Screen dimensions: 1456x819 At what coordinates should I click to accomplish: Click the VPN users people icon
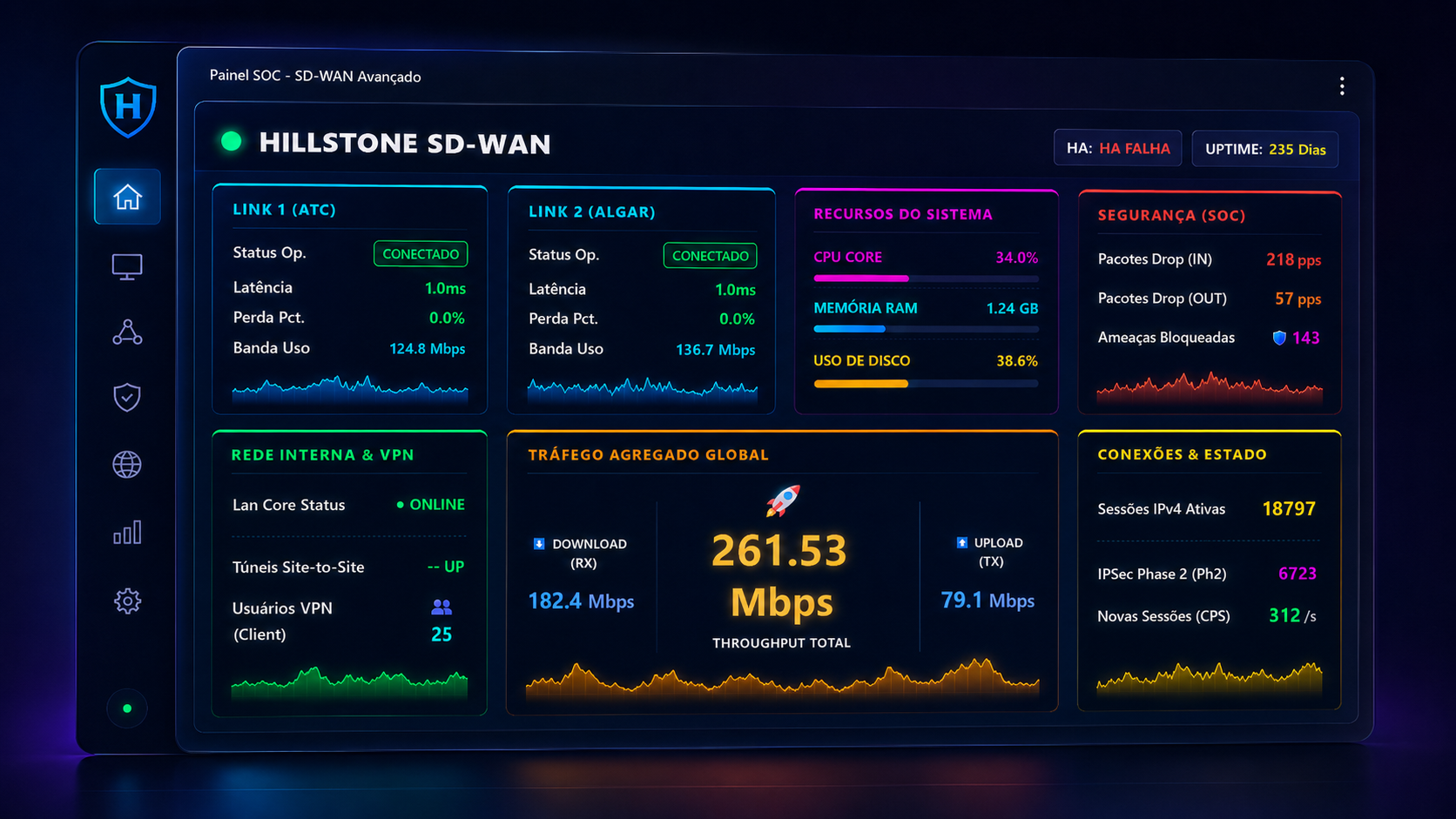tap(442, 607)
